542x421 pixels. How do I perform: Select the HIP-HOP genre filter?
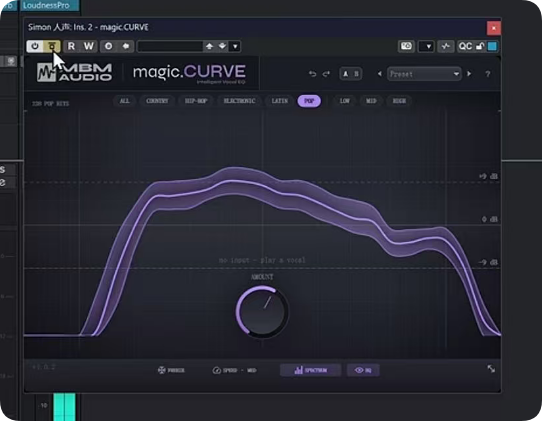[x=196, y=101]
